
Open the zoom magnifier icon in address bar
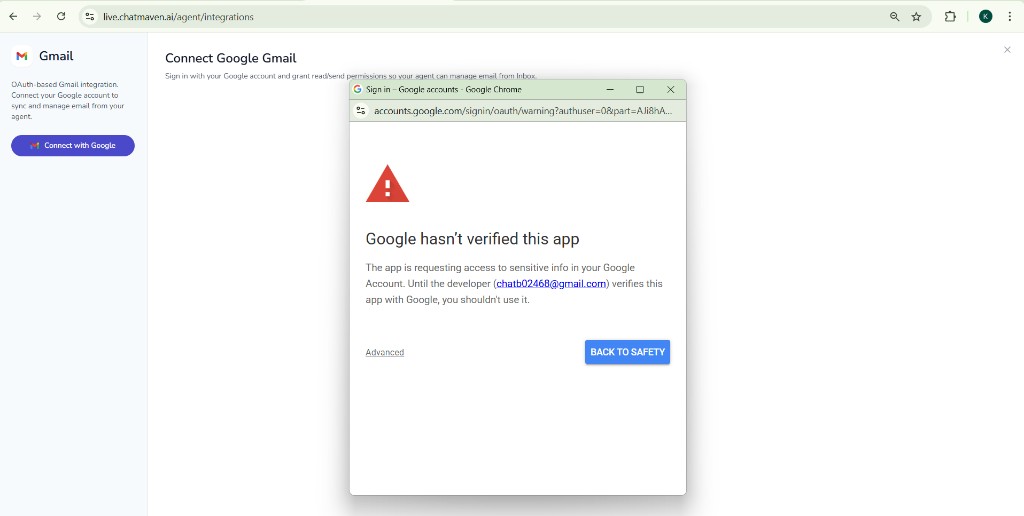pyautogui.click(x=895, y=17)
